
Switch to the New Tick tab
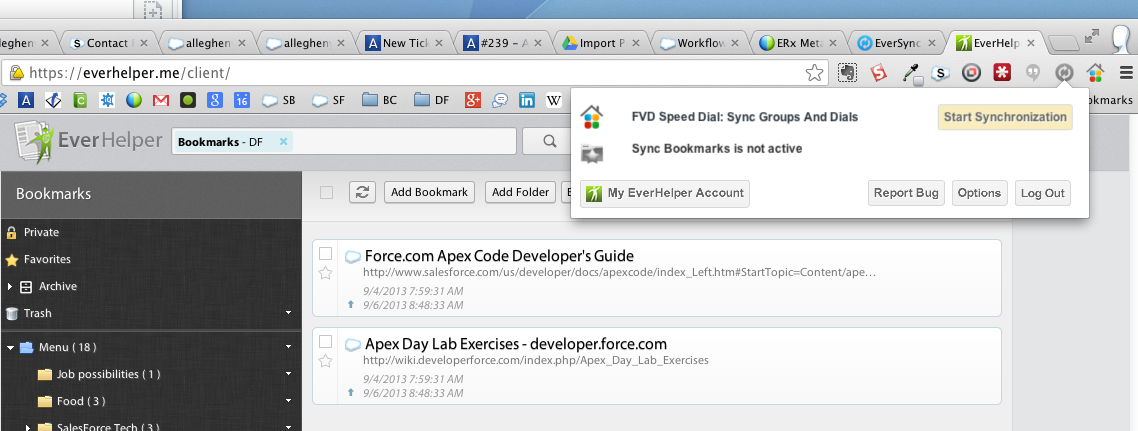(x=405, y=43)
